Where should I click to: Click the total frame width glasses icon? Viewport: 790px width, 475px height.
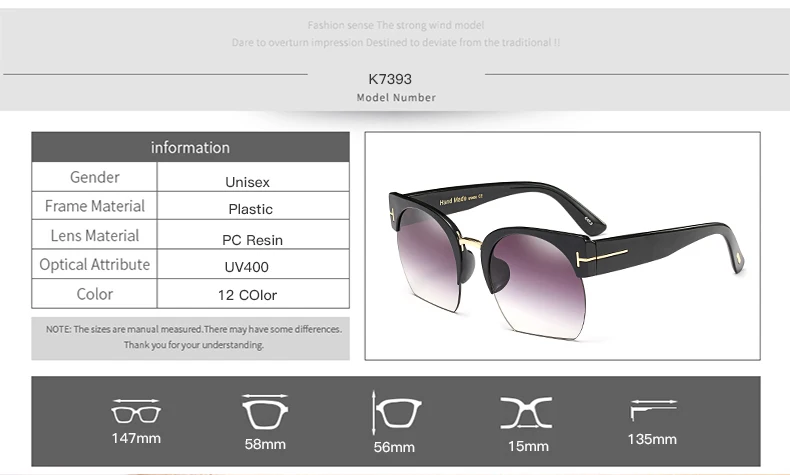pos(136,411)
